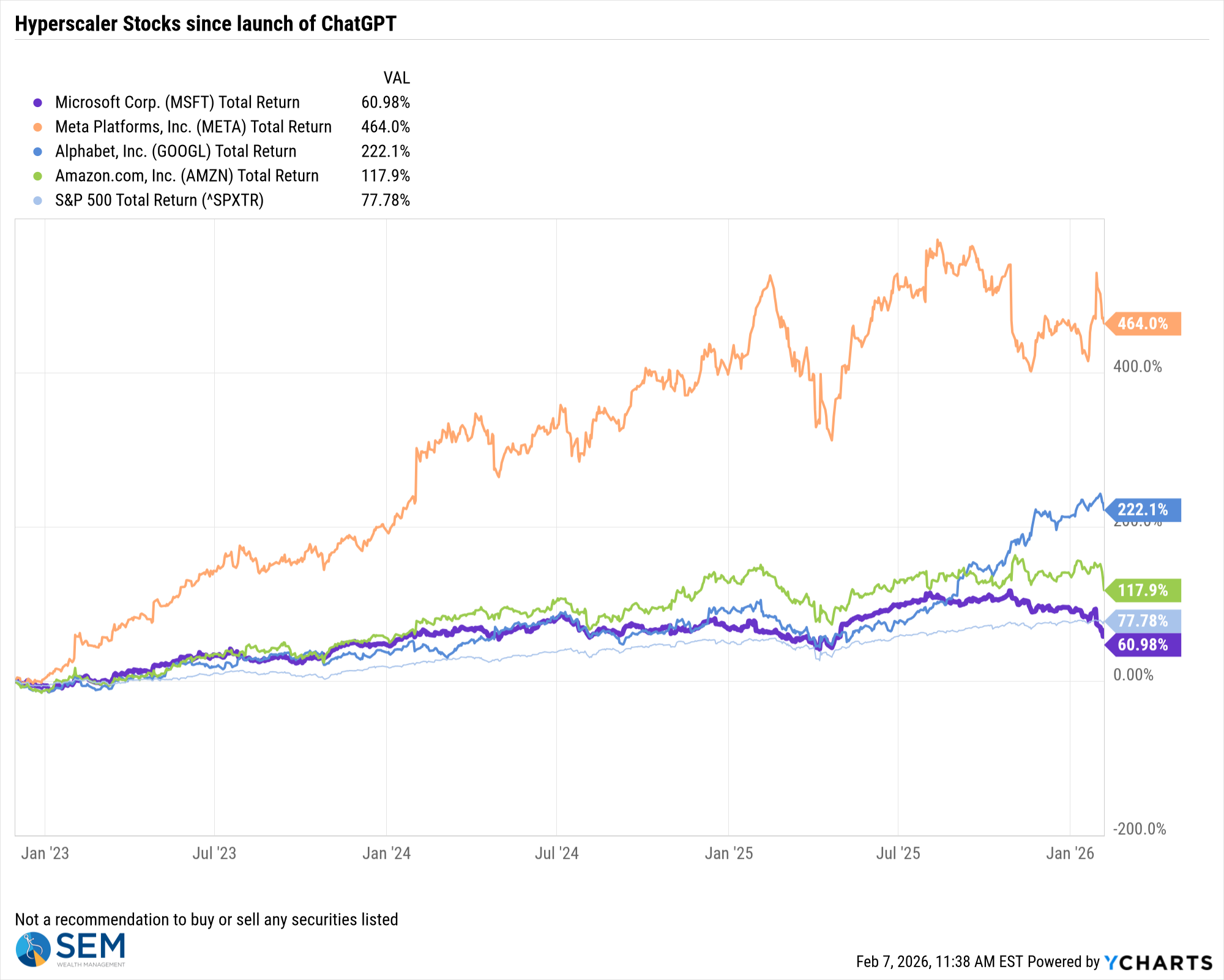Click the purple Microsoft legend dot
Viewport: 1224px width, 980px height.
click(38, 103)
